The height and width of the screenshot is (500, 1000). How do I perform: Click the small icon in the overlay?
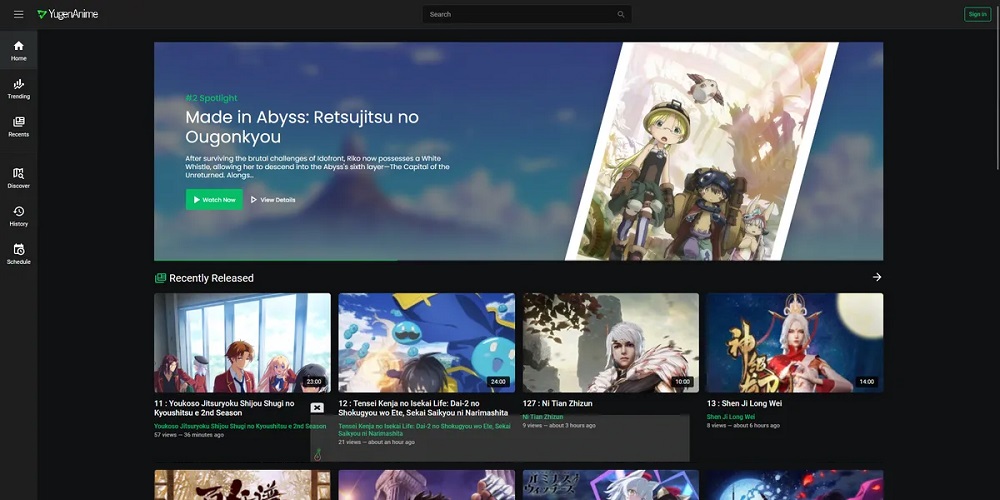point(318,455)
